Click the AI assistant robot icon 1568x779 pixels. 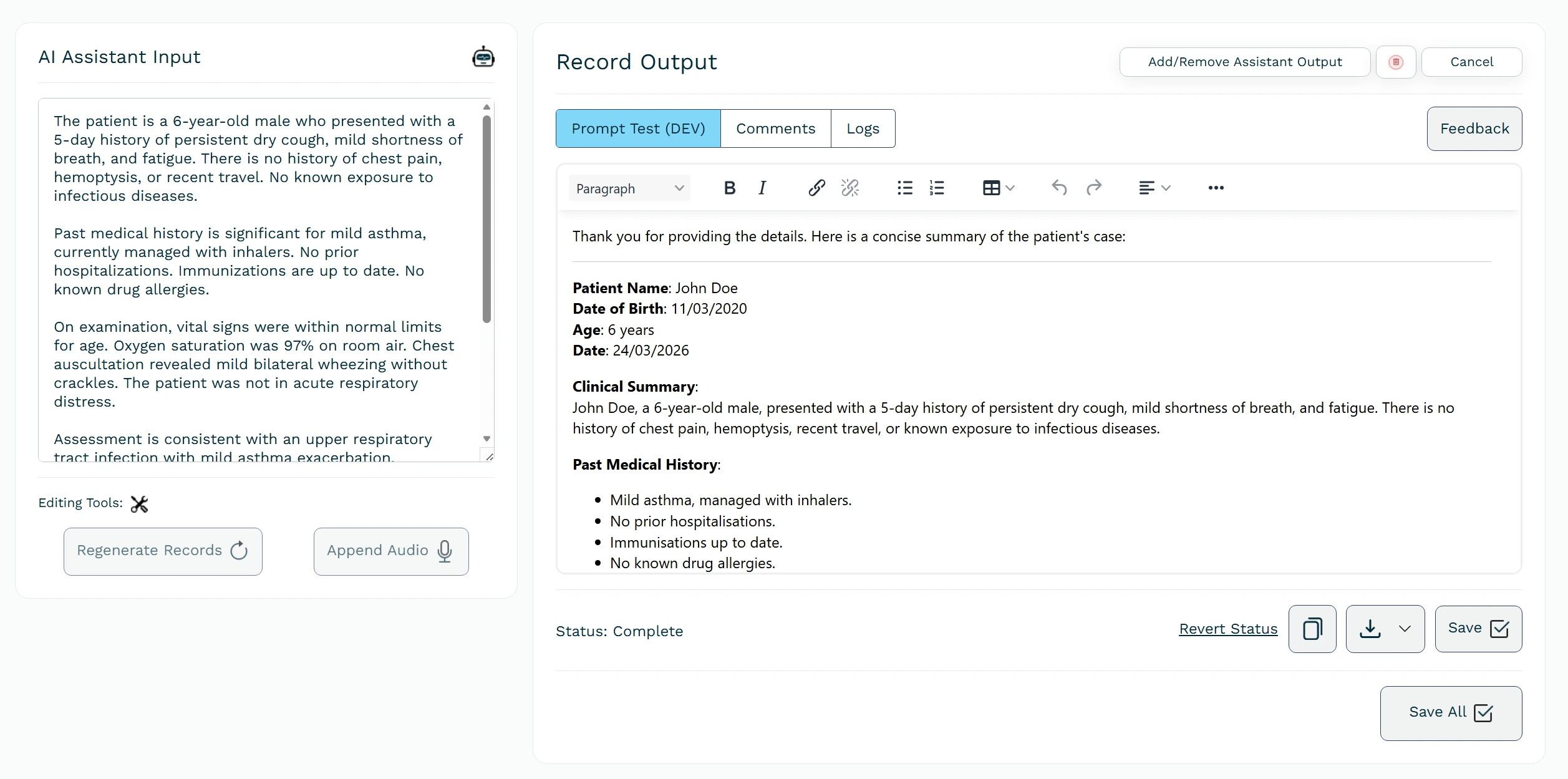pyautogui.click(x=483, y=56)
